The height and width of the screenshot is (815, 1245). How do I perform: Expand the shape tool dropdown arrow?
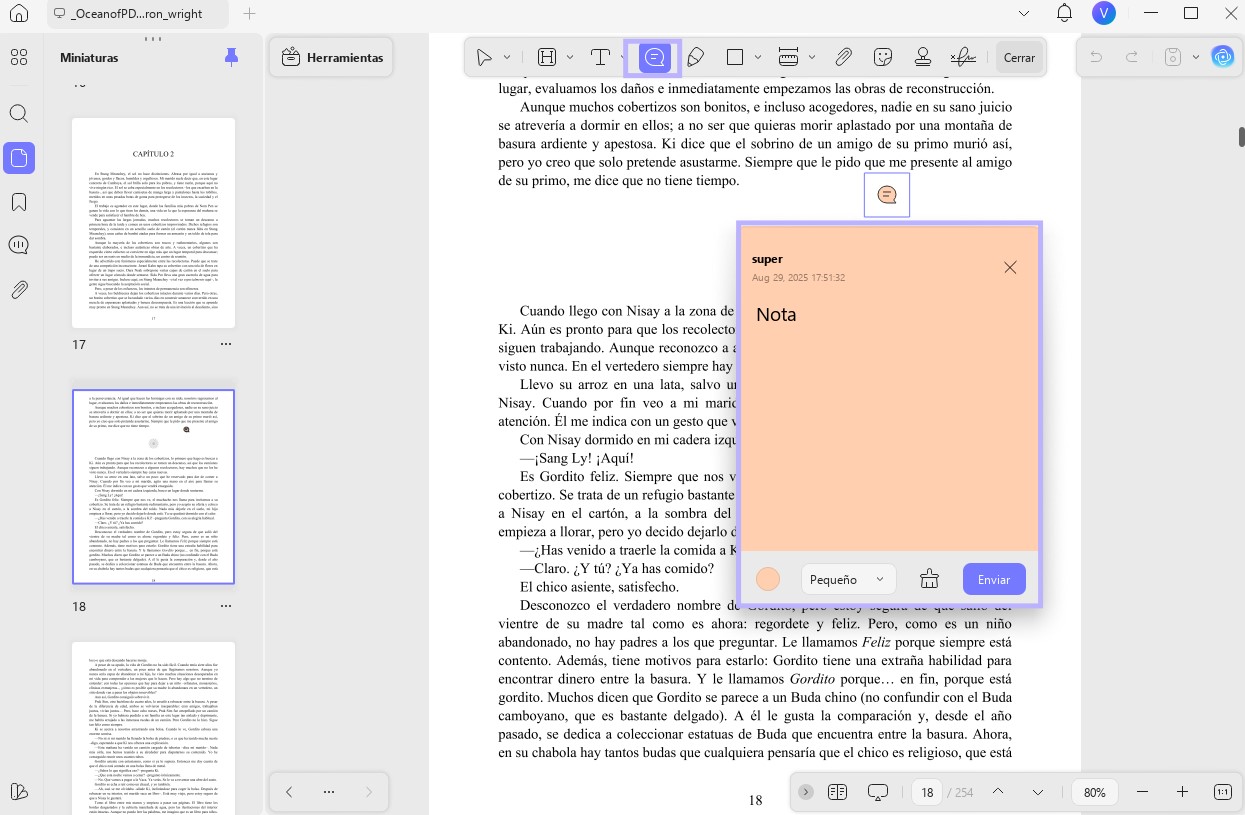(x=757, y=57)
